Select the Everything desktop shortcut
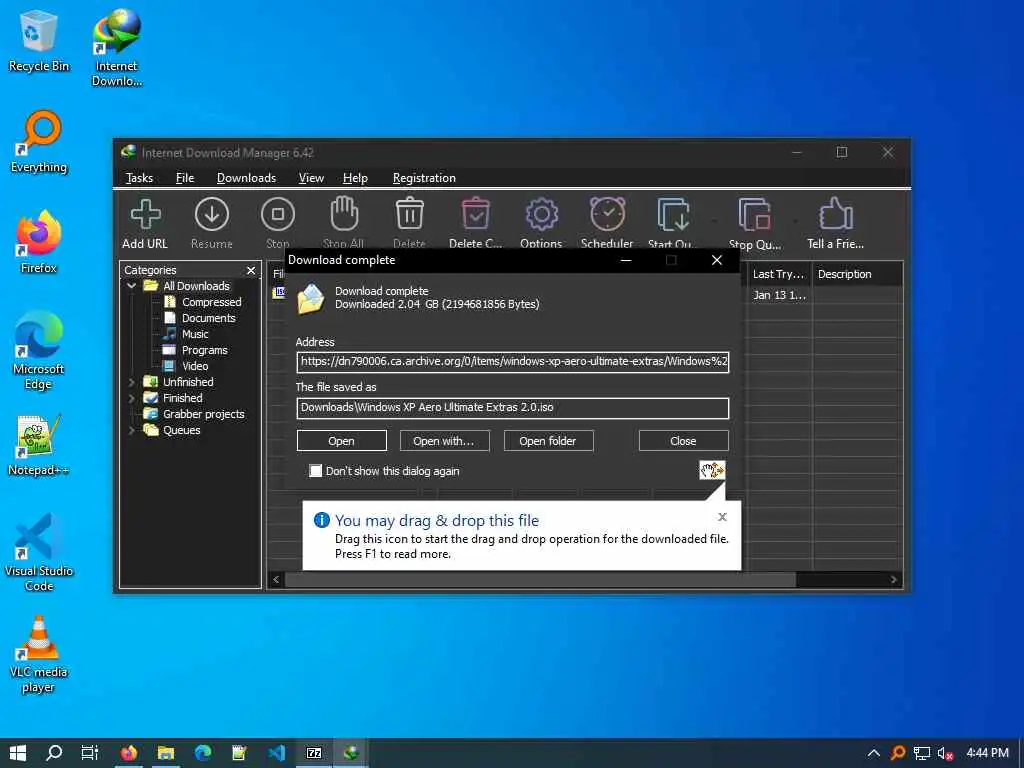 (x=39, y=142)
